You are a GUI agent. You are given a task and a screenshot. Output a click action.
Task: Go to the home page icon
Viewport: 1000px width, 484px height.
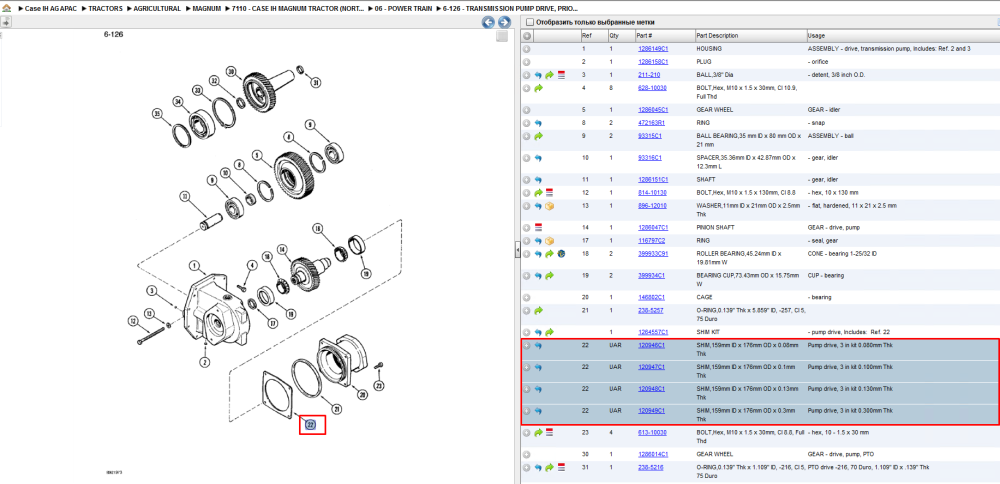point(6,9)
